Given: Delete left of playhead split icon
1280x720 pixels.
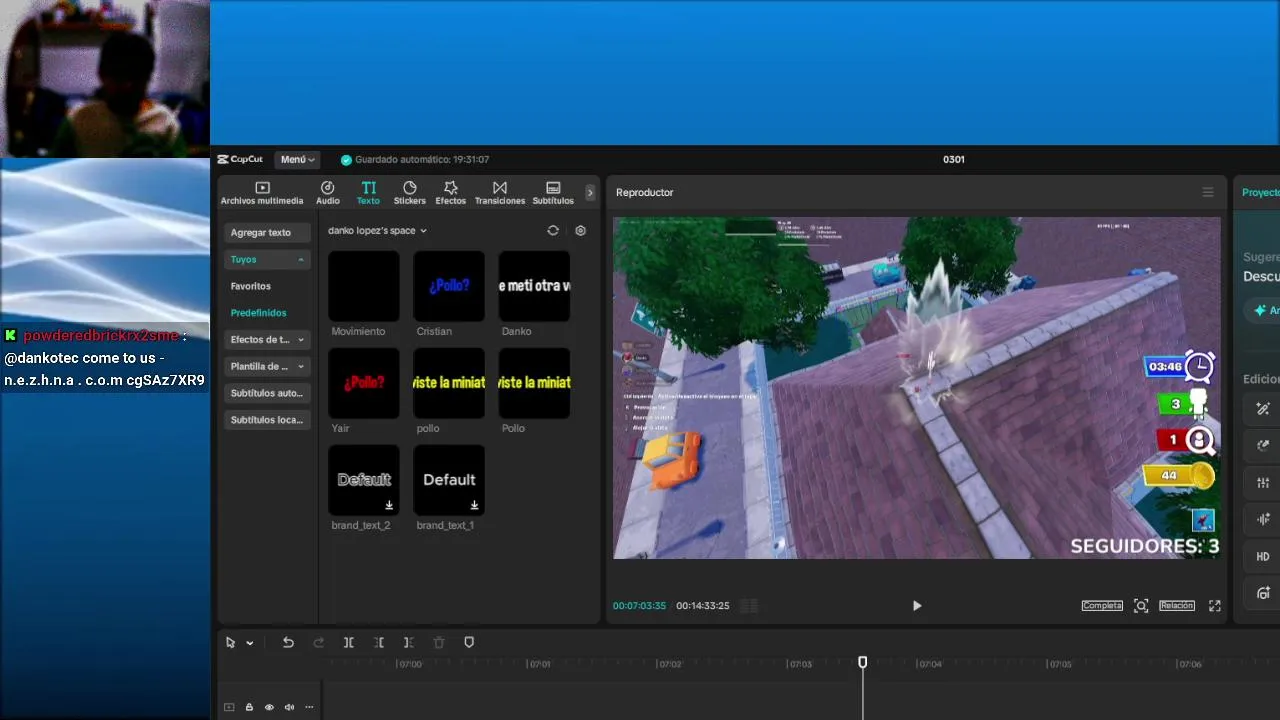Looking at the screenshot, I should point(379,642).
